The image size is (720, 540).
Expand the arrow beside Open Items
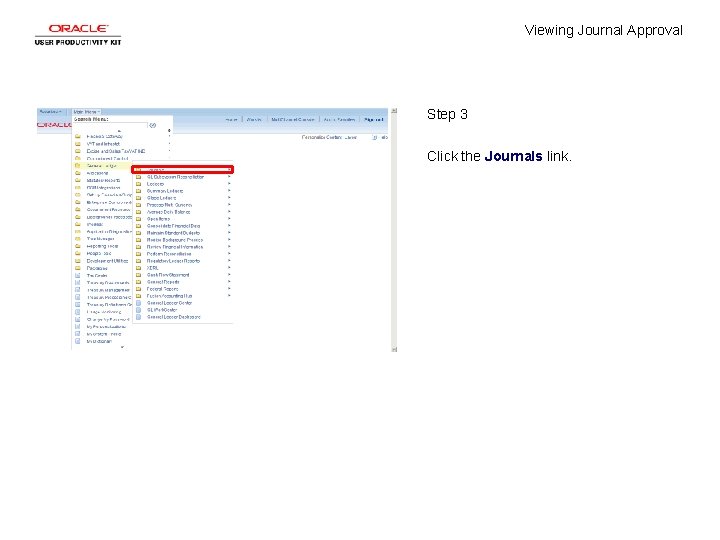click(x=229, y=219)
